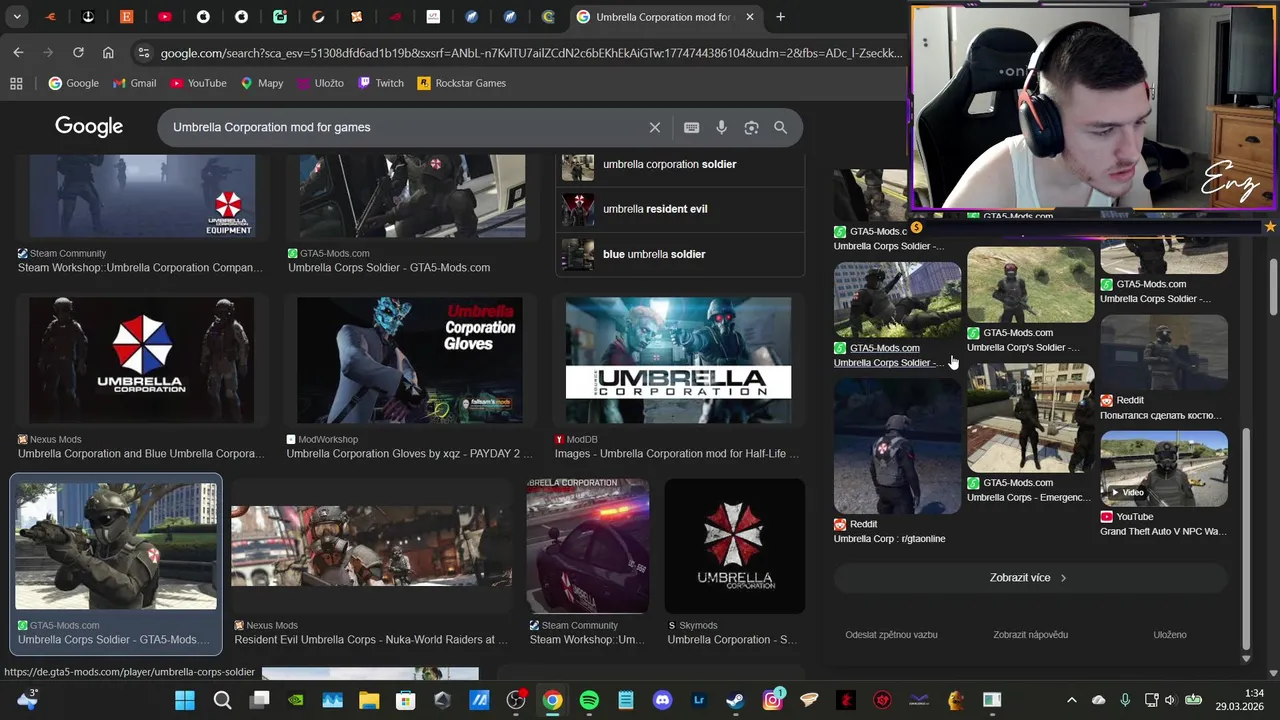The image size is (1280, 720).
Task: Reload the page with the refresh icon
Action: [x=78, y=52]
